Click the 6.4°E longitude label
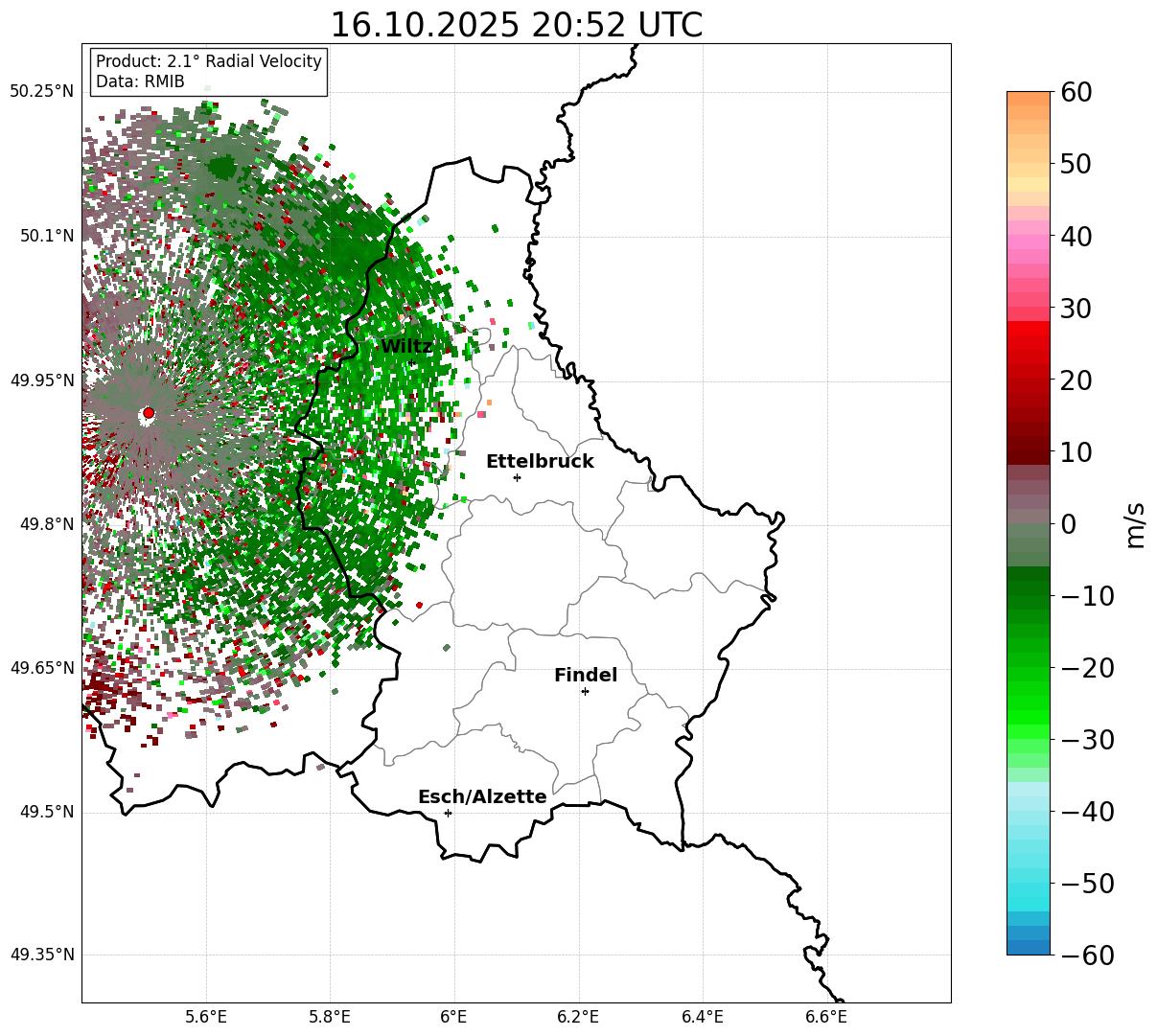This screenshot has width=1157, height=1036. [x=703, y=1016]
